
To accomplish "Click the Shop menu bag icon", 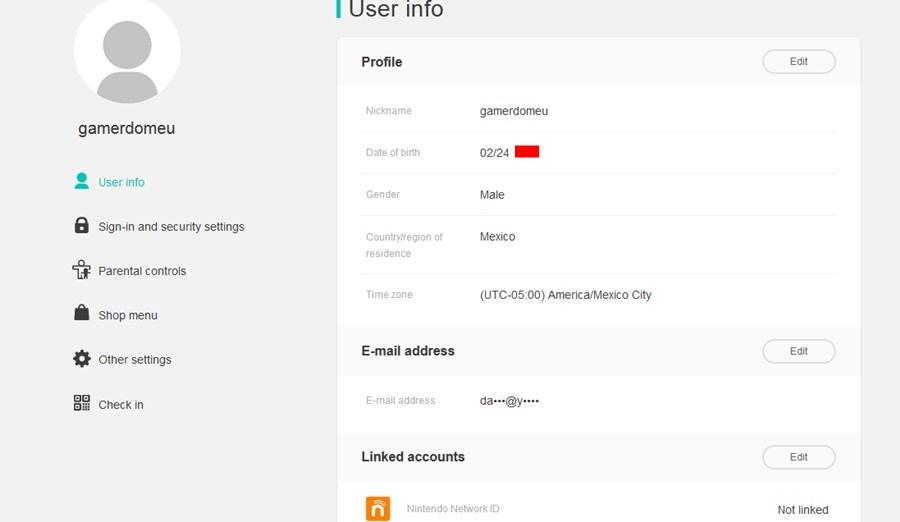I will pos(82,313).
